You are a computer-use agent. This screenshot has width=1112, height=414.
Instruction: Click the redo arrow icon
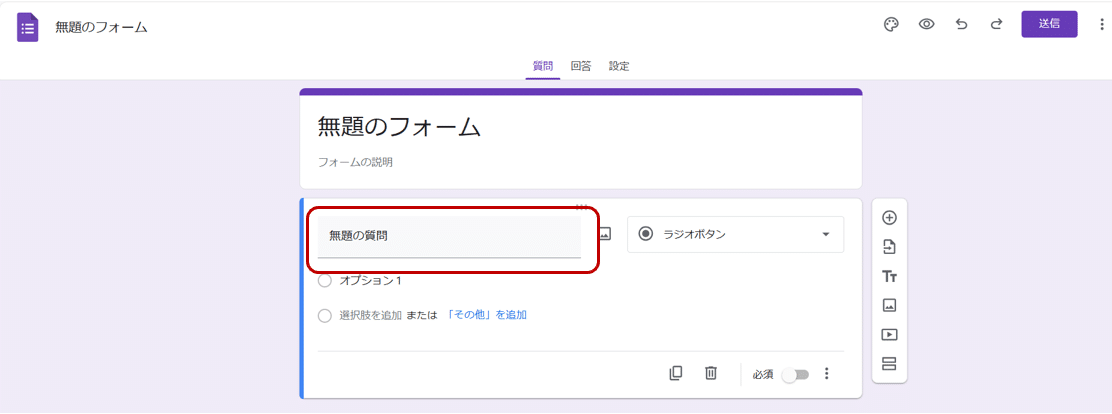coord(996,25)
